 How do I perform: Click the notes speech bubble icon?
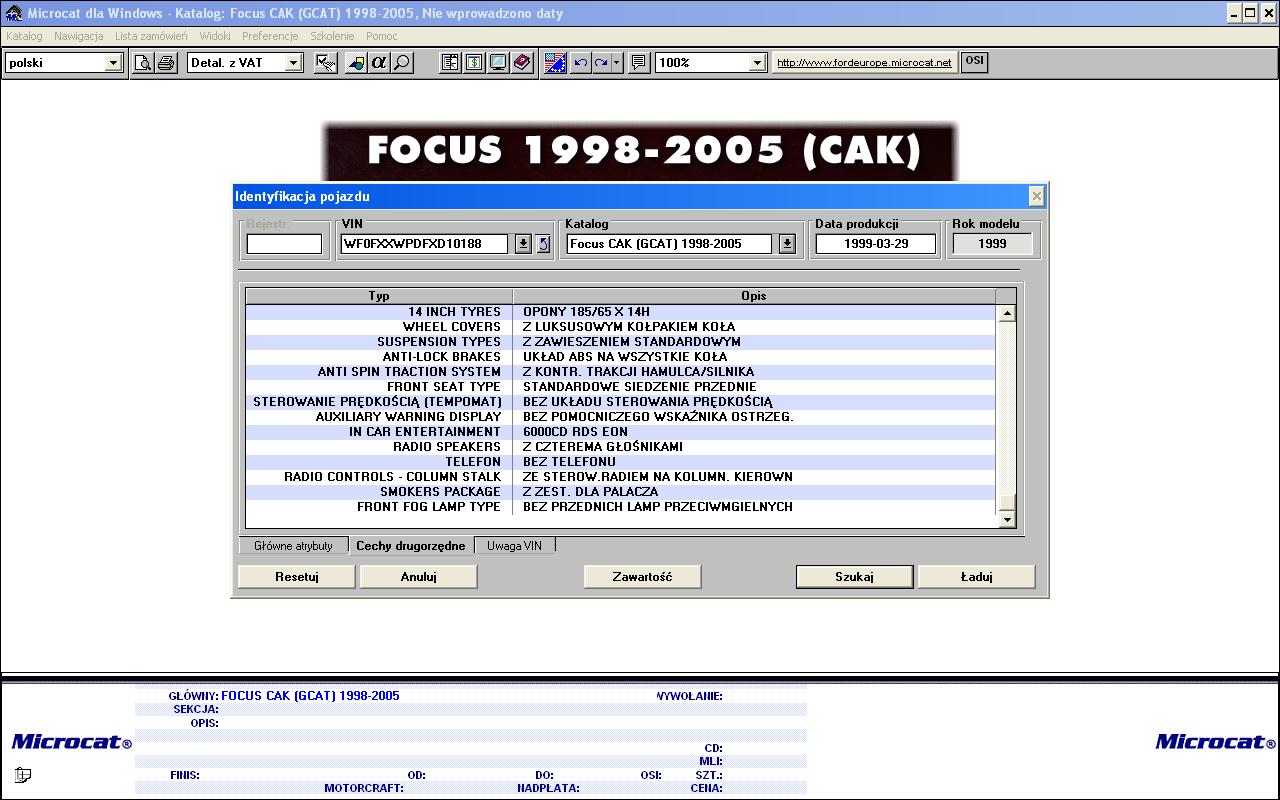click(x=639, y=62)
